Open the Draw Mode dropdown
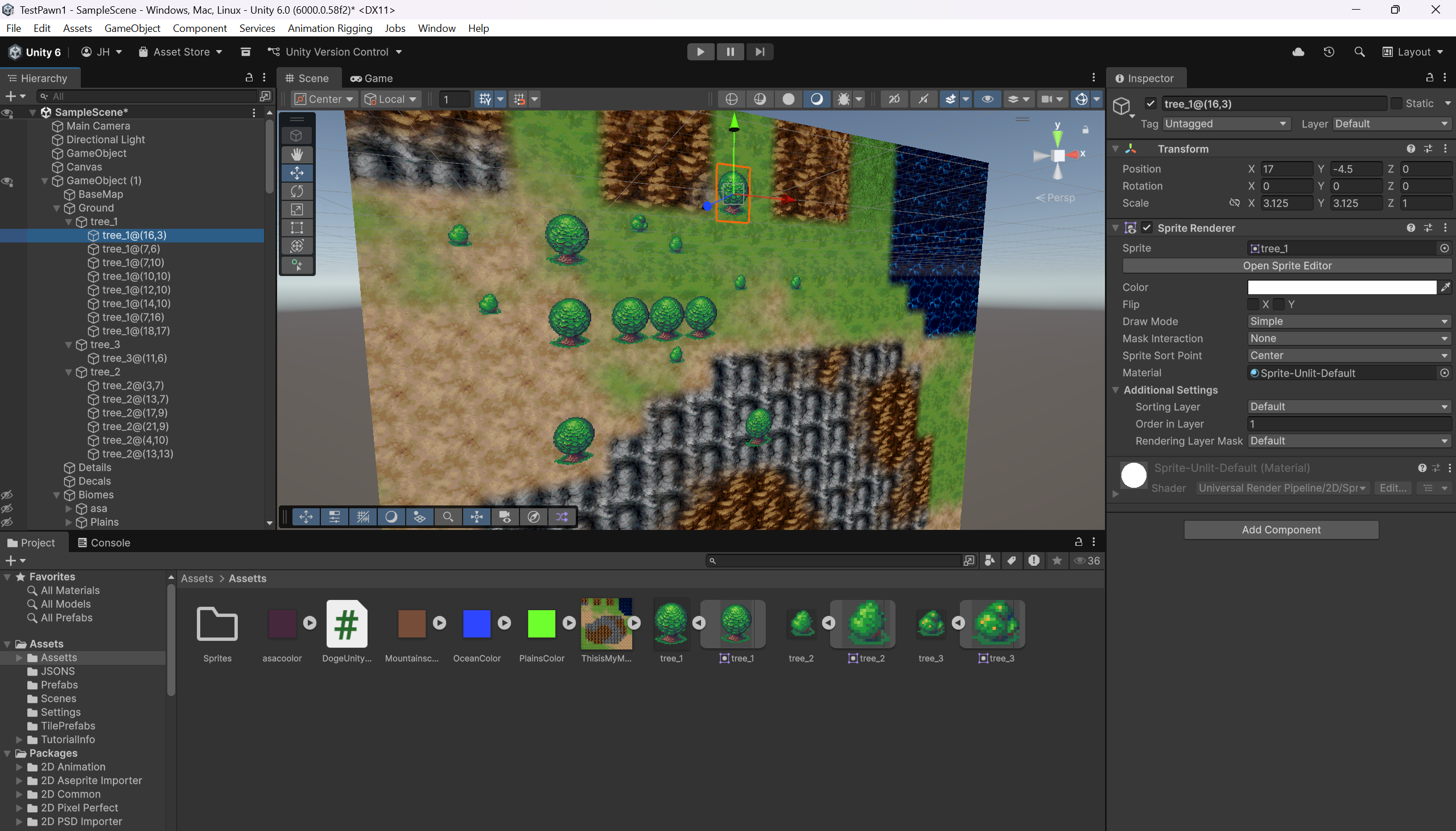The height and width of the screenshot is (831, 1456). click(1348, 322)
